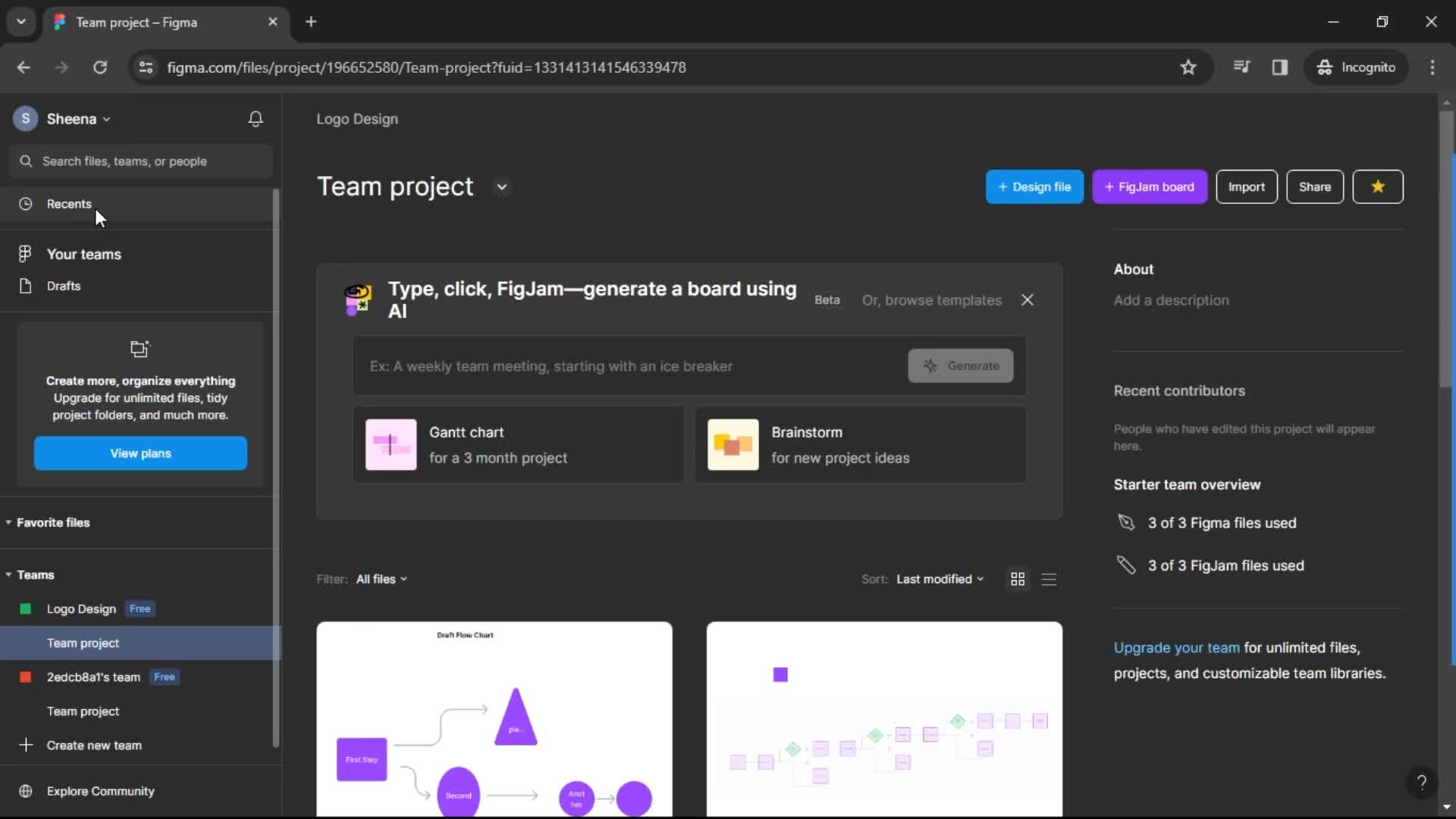
Task: Click the search icon in sidebar
Action: (x=26, y=161)
